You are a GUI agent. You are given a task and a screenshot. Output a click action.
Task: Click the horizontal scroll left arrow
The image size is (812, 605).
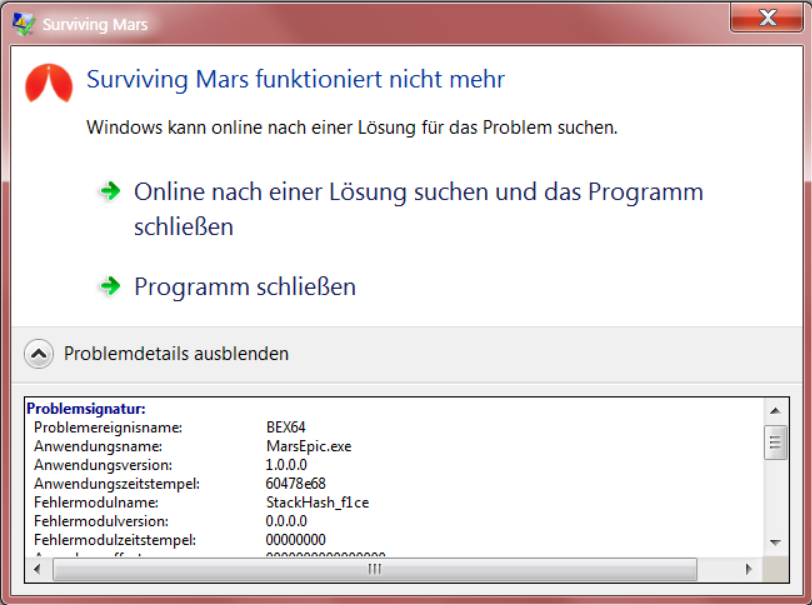(x=37, y=569)
